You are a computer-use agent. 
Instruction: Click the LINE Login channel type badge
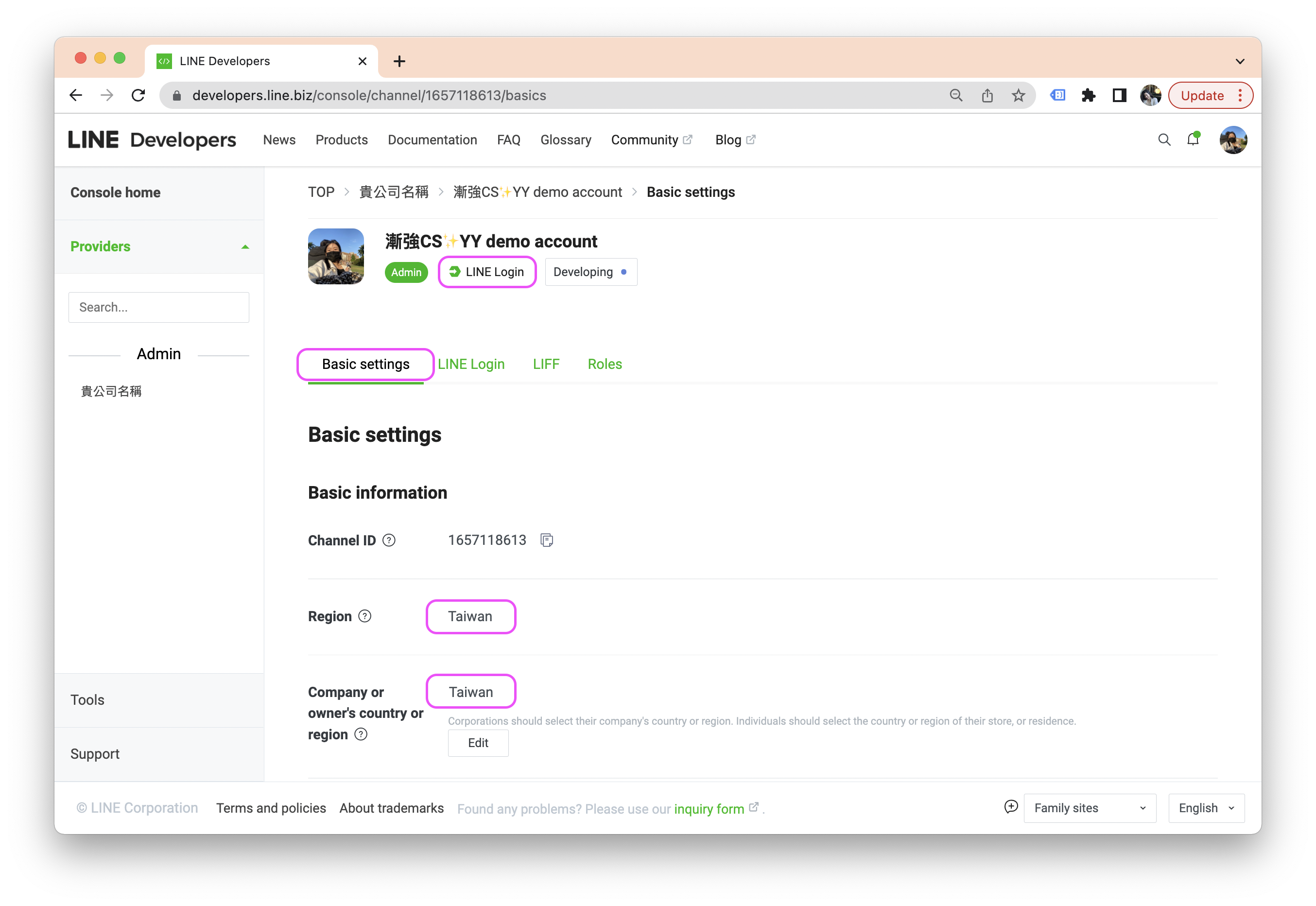point(487,272)
